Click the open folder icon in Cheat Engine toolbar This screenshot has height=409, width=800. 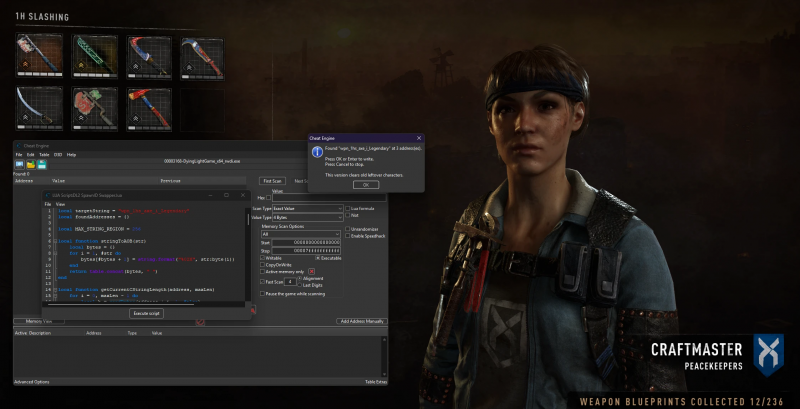pyautogui.click(x=31, y=164)
